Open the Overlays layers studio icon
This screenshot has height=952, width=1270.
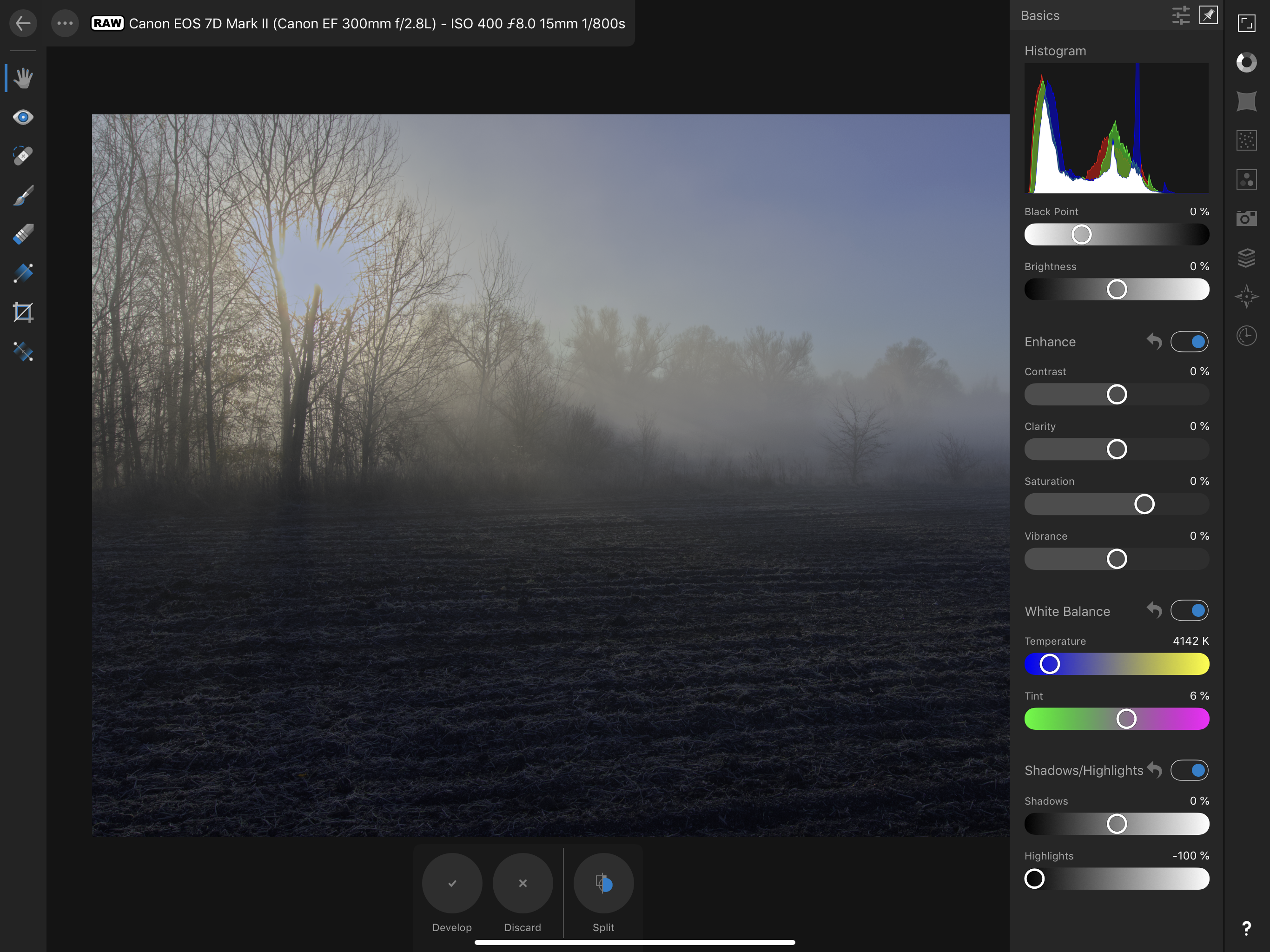coord(1246,257)
